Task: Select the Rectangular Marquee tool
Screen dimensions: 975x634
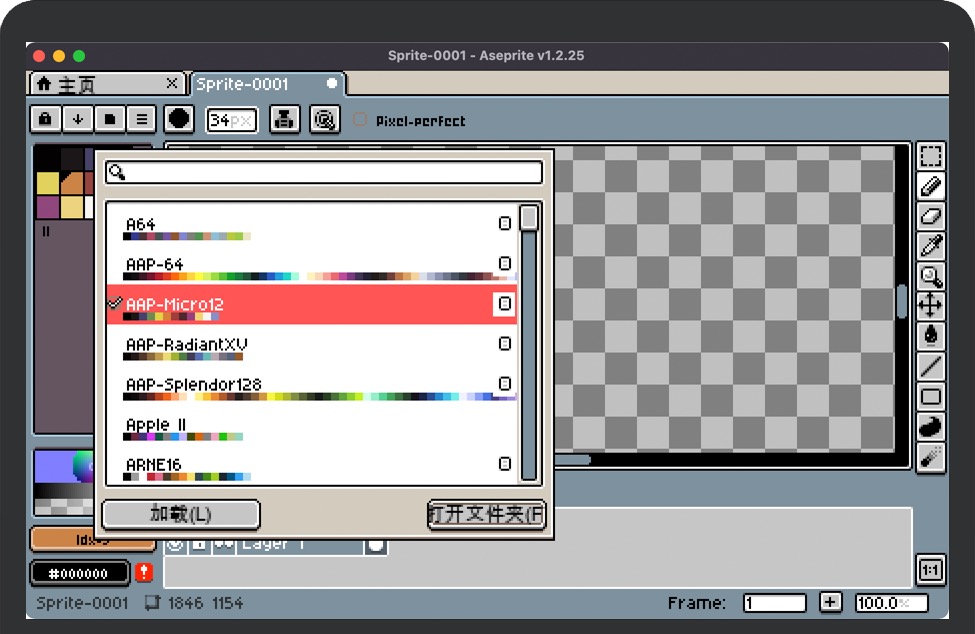Action: 931,157
